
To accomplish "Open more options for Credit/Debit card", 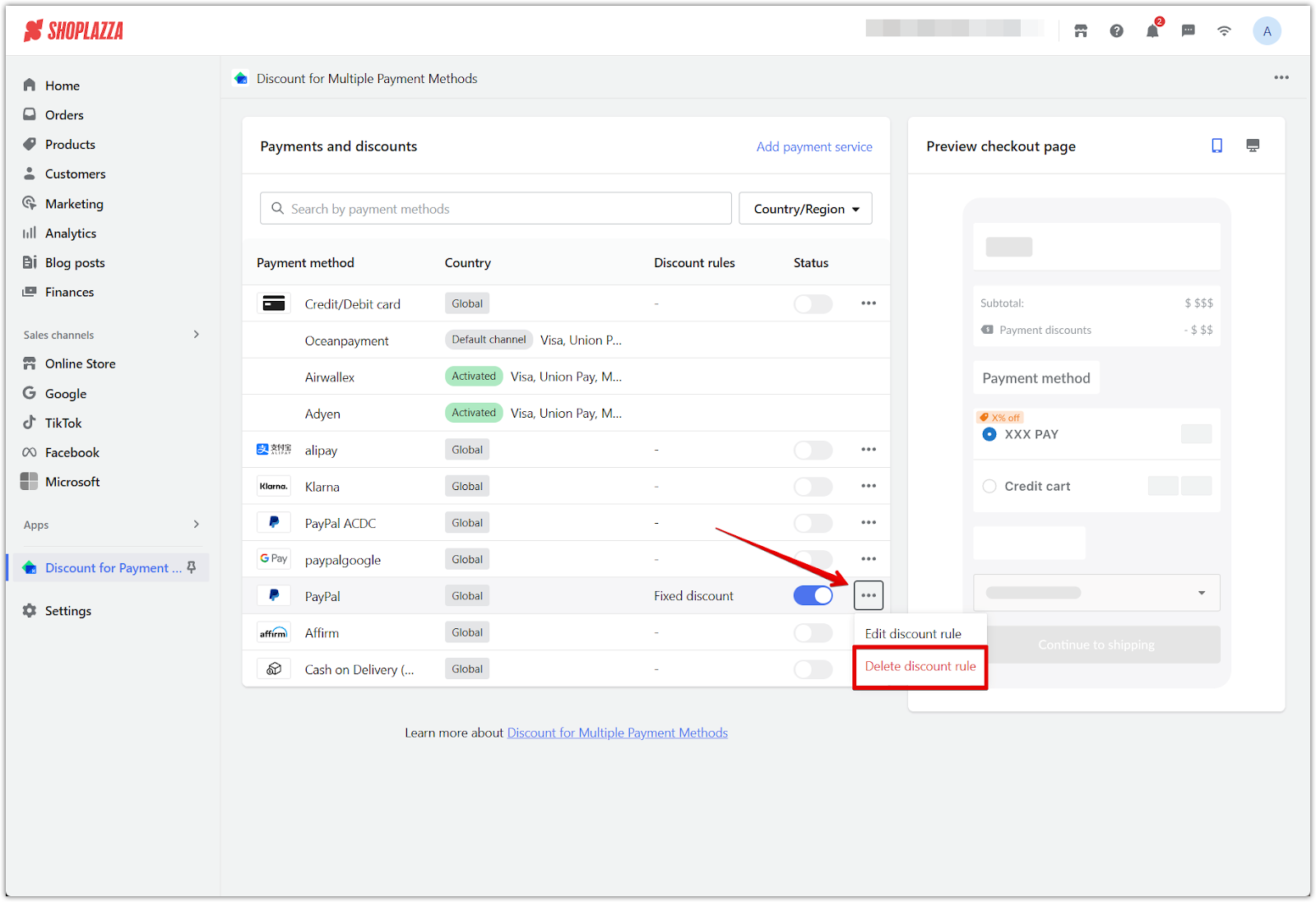I will (x=869, y=303).
